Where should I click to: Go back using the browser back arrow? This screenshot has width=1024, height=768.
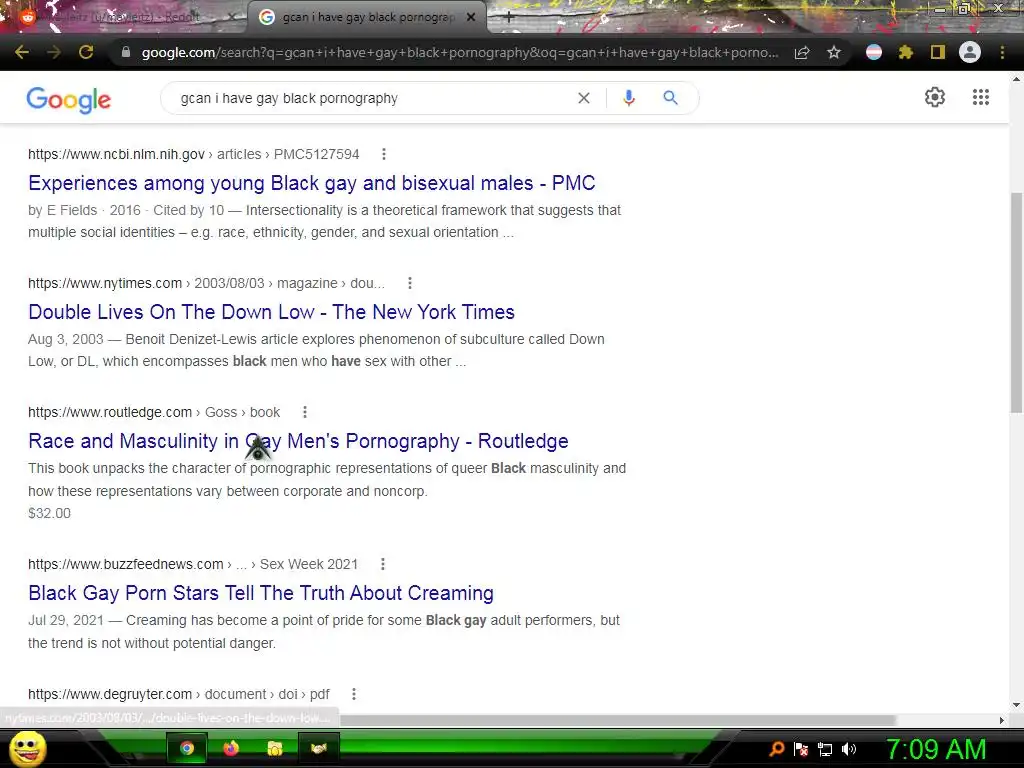[22, 52]
